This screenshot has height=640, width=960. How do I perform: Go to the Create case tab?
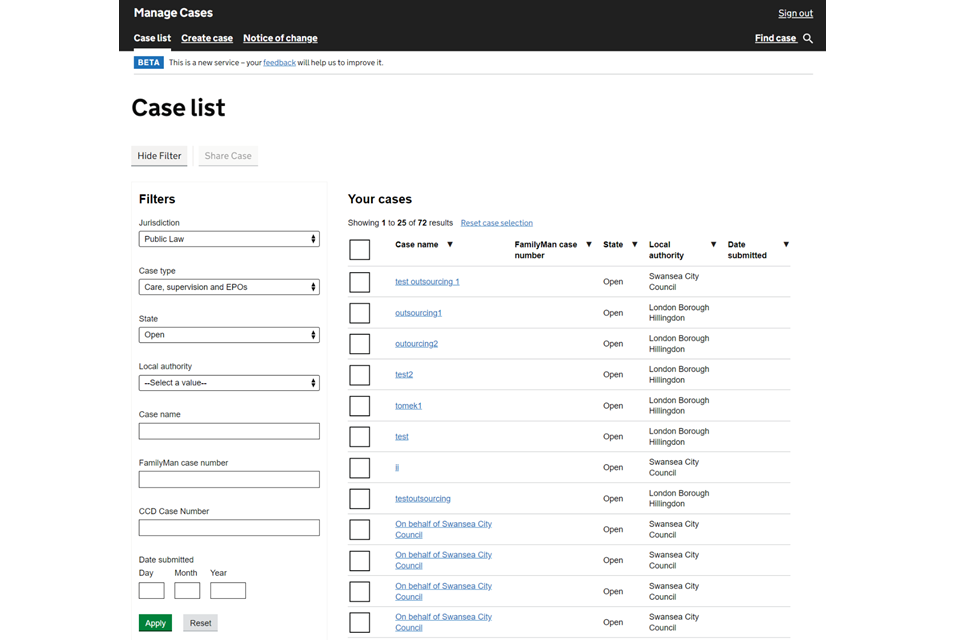(207, 39)
